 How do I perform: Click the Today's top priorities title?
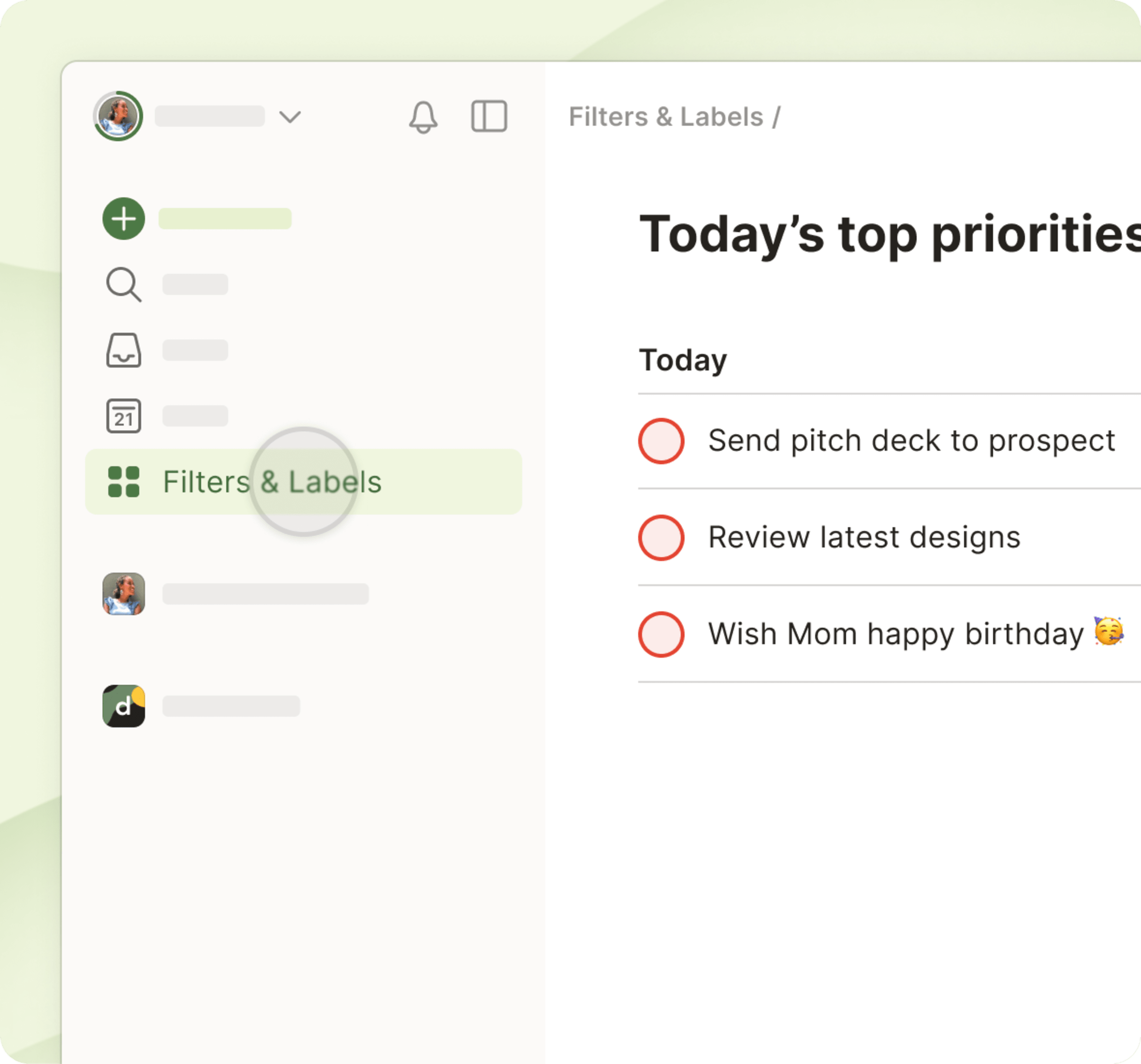(x=890, y=234)
